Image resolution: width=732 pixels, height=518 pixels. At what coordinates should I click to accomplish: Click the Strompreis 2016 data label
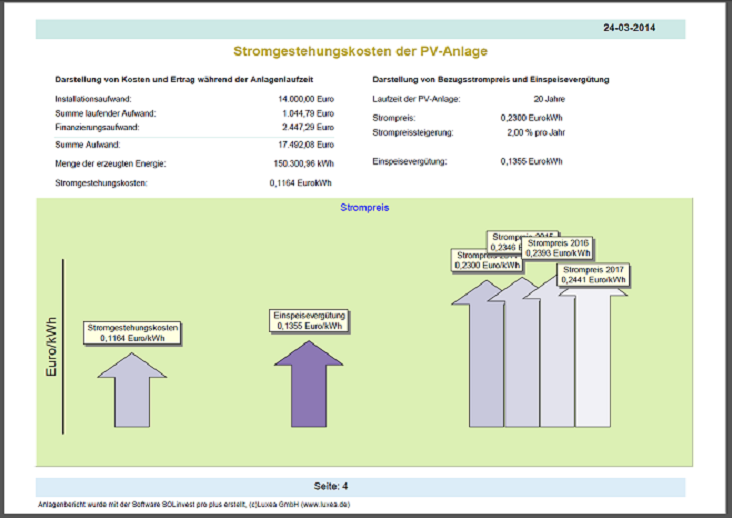(x=558, y=247)
